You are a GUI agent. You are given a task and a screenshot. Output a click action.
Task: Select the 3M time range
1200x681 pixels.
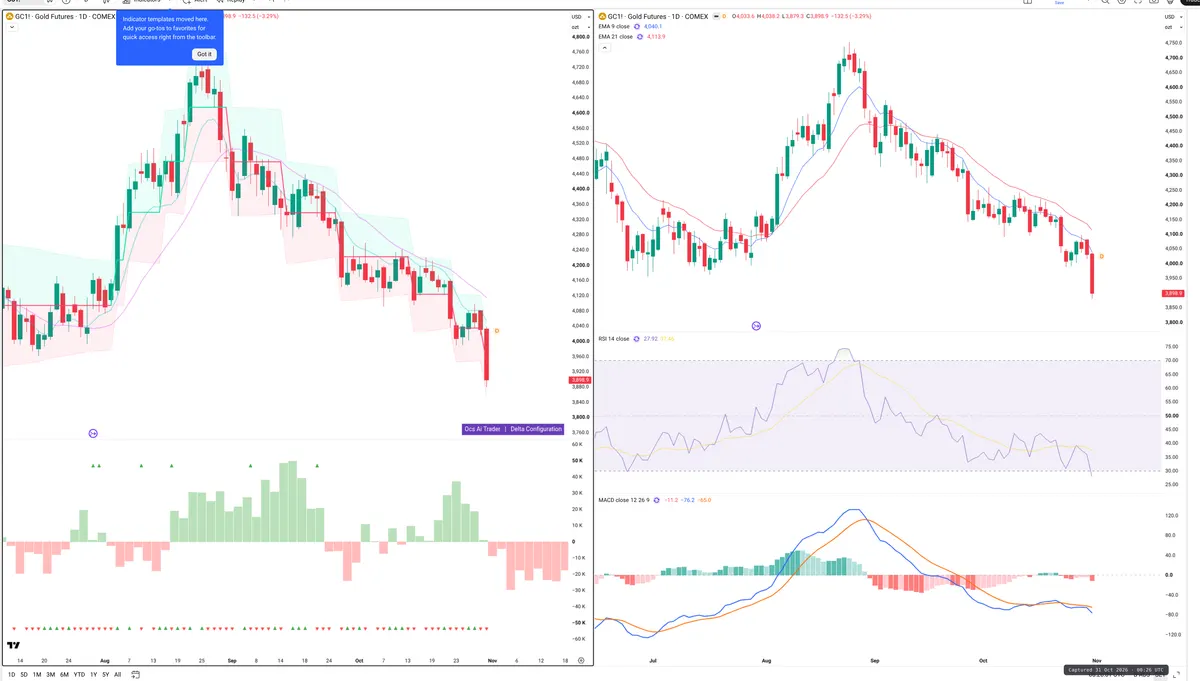tap(50, 674)
